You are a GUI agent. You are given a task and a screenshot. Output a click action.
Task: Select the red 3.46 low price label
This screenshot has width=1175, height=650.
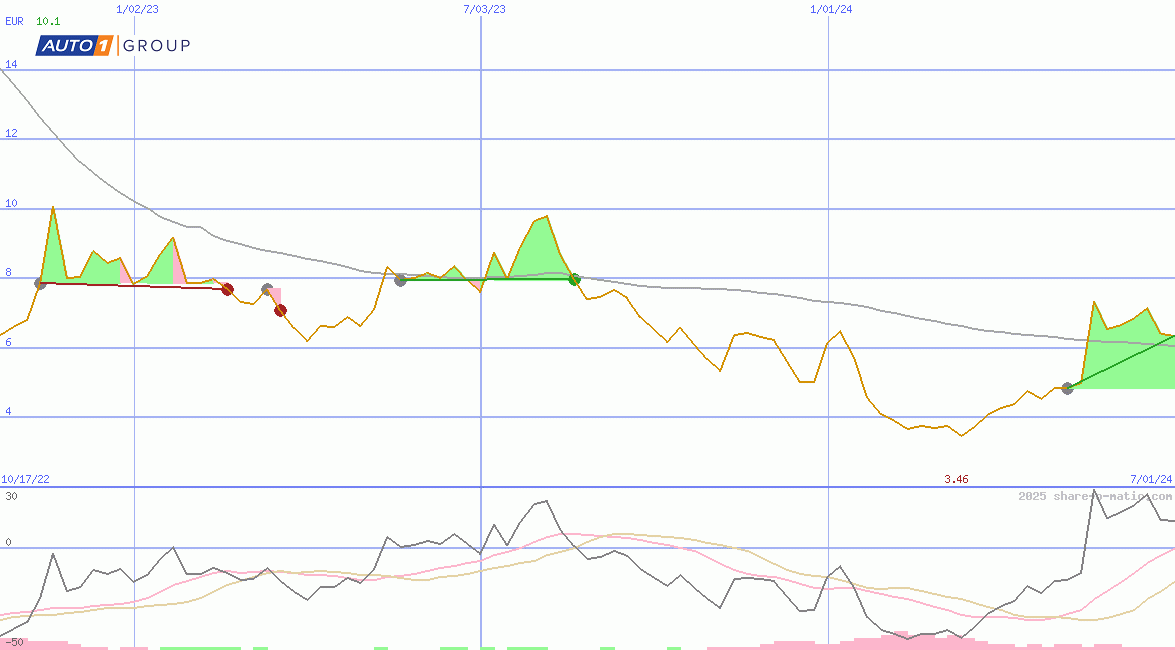point(956,480)
